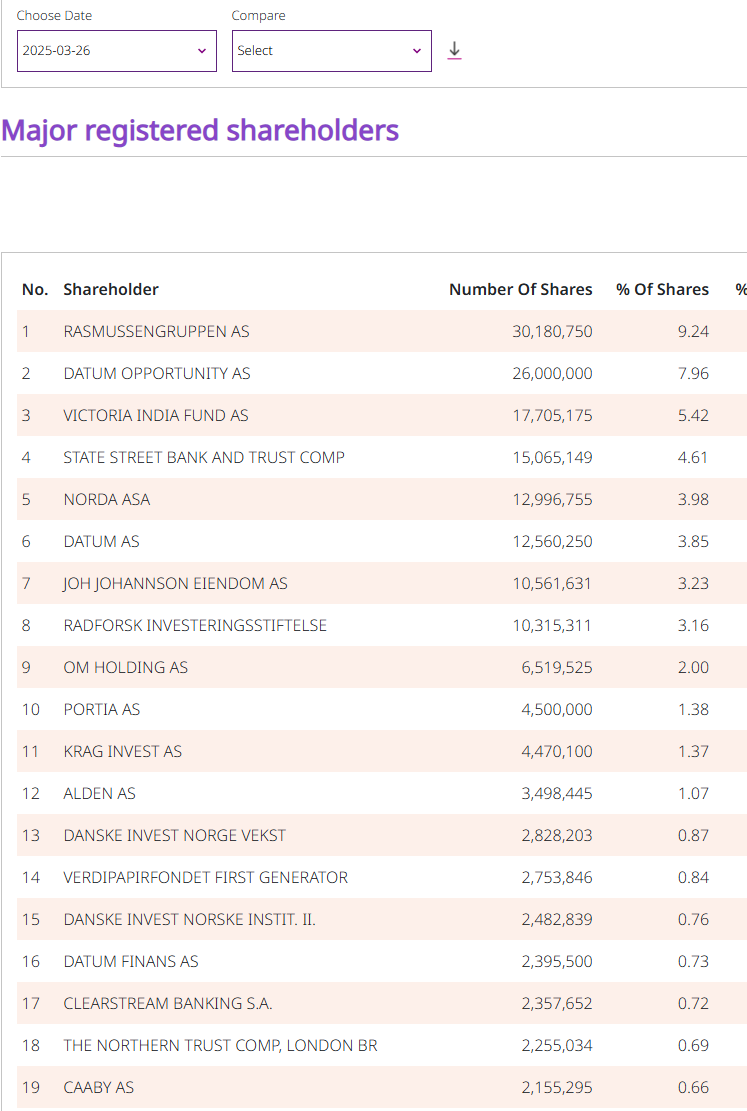This screenshot has height=1111, width=747.
Task: Click percentage value 0.84
Action: pyautogui.click(x=693, y=877)
